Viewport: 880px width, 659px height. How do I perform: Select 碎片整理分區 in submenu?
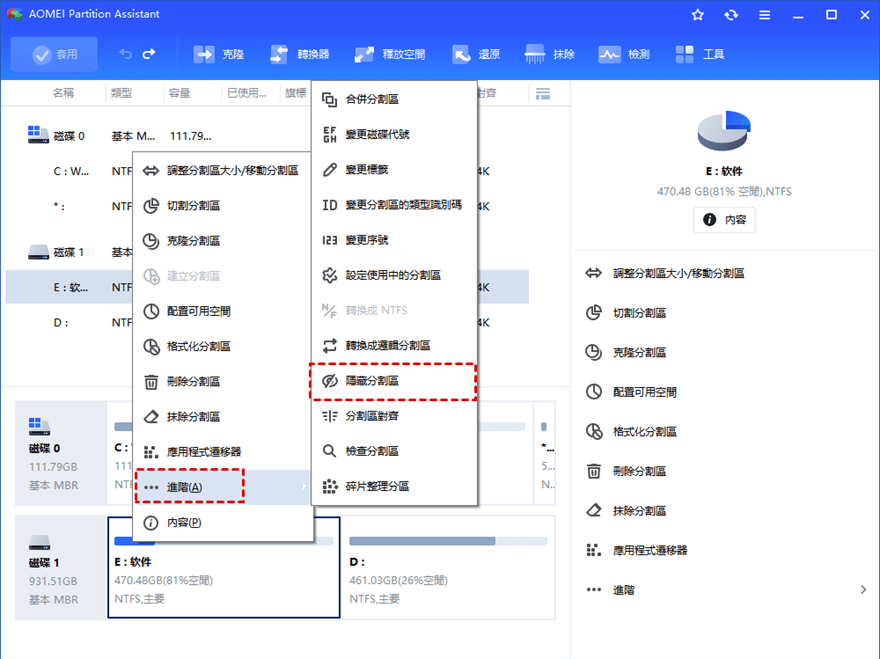(394, 486)
